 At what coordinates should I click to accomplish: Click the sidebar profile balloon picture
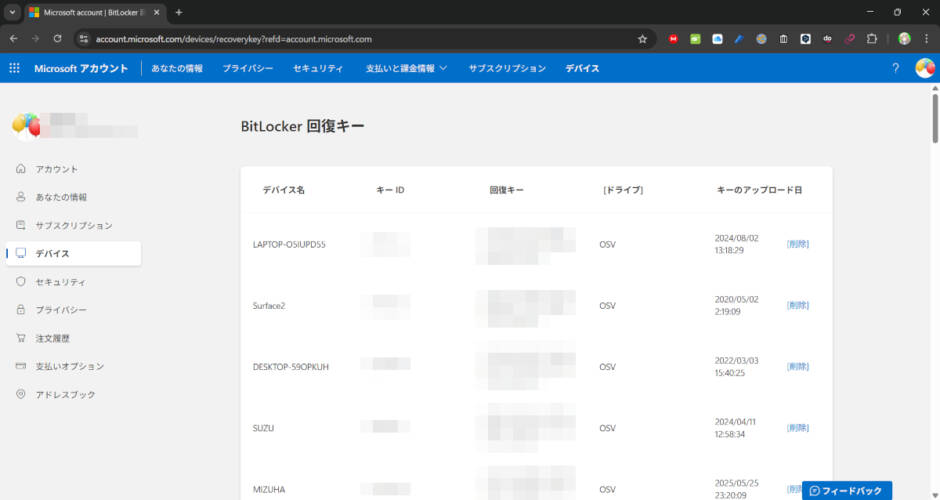pyautogui.click(x=26, y=125)
